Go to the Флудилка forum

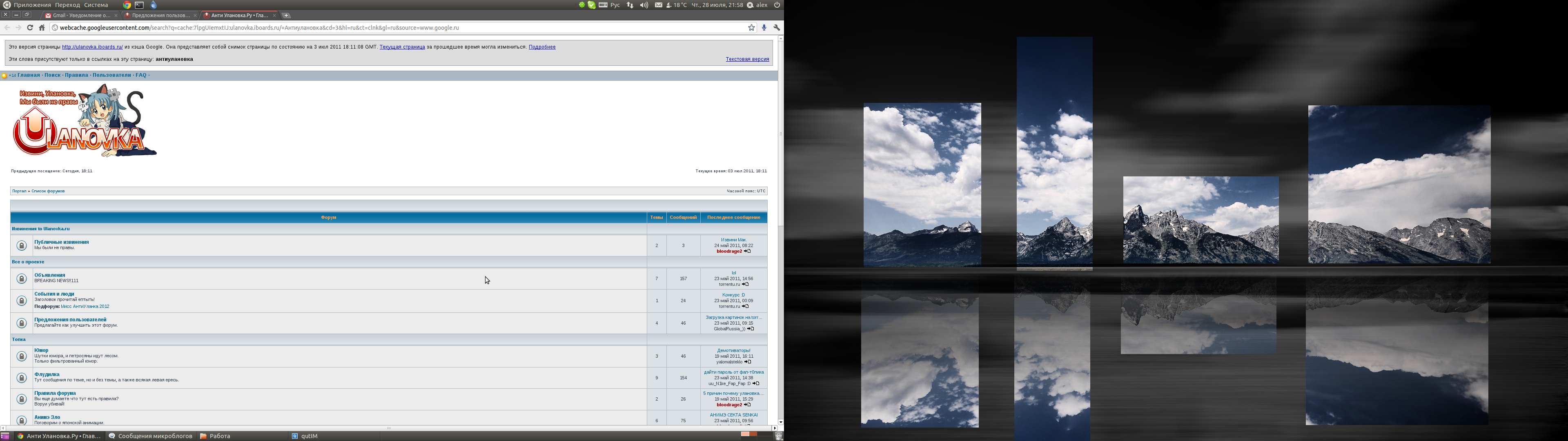(47, 374)
